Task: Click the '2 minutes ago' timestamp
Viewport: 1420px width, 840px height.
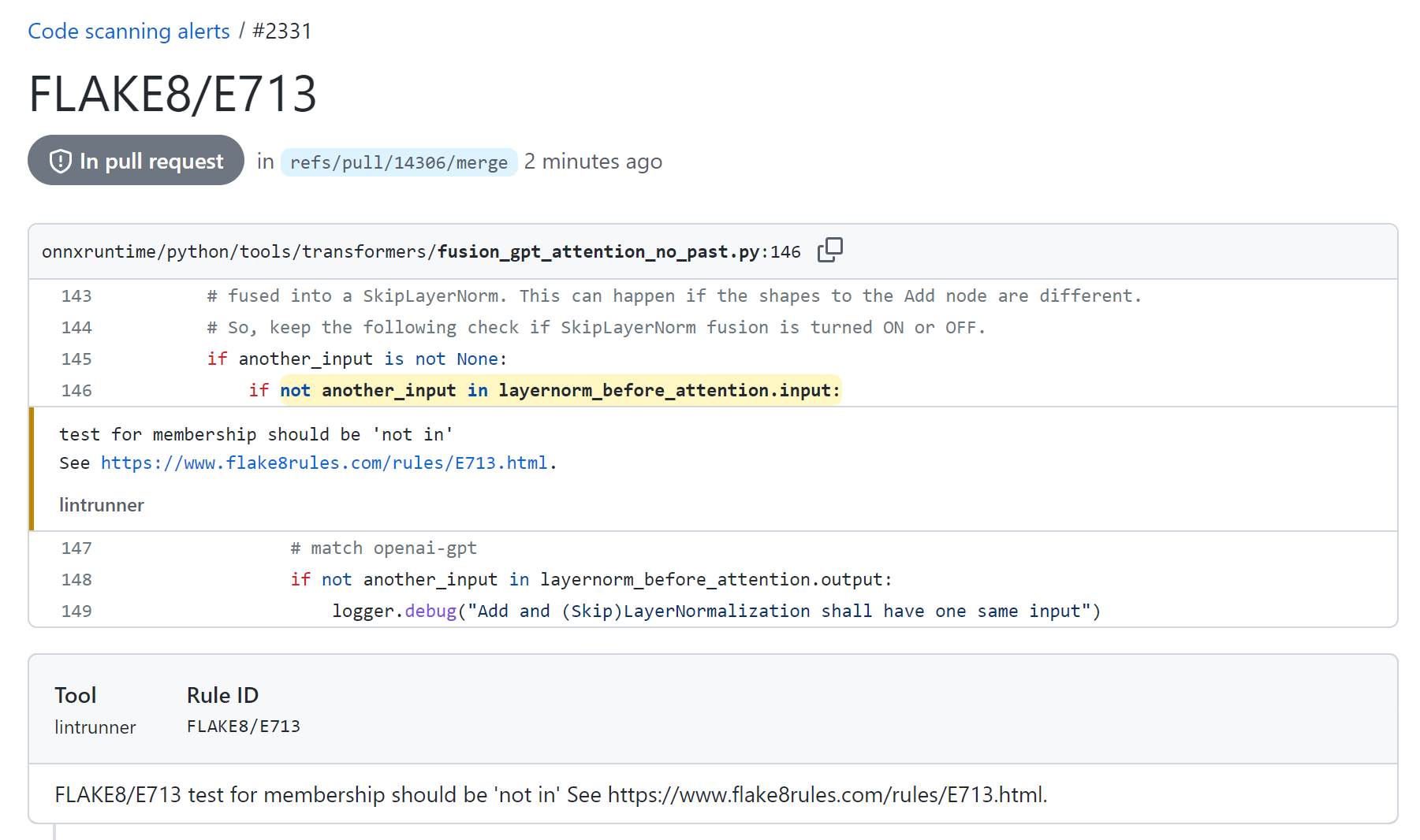Action: 593,162
